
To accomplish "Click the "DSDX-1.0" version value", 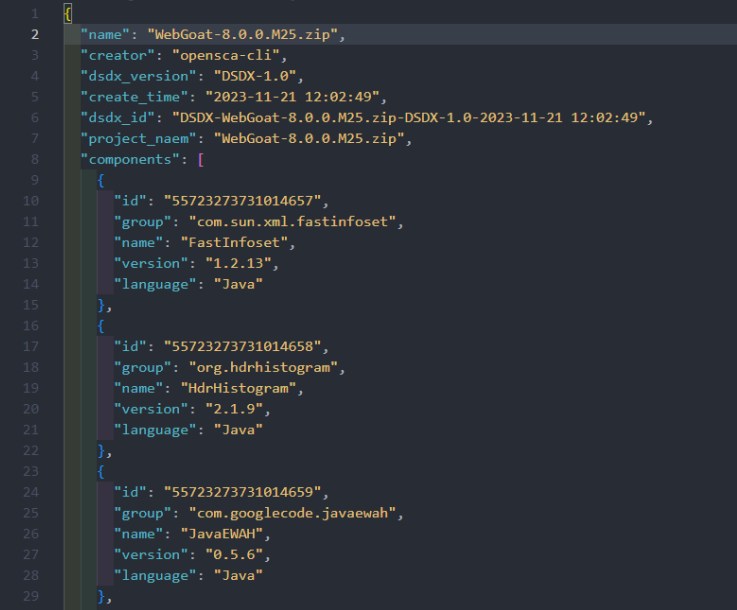I will 257,76.
